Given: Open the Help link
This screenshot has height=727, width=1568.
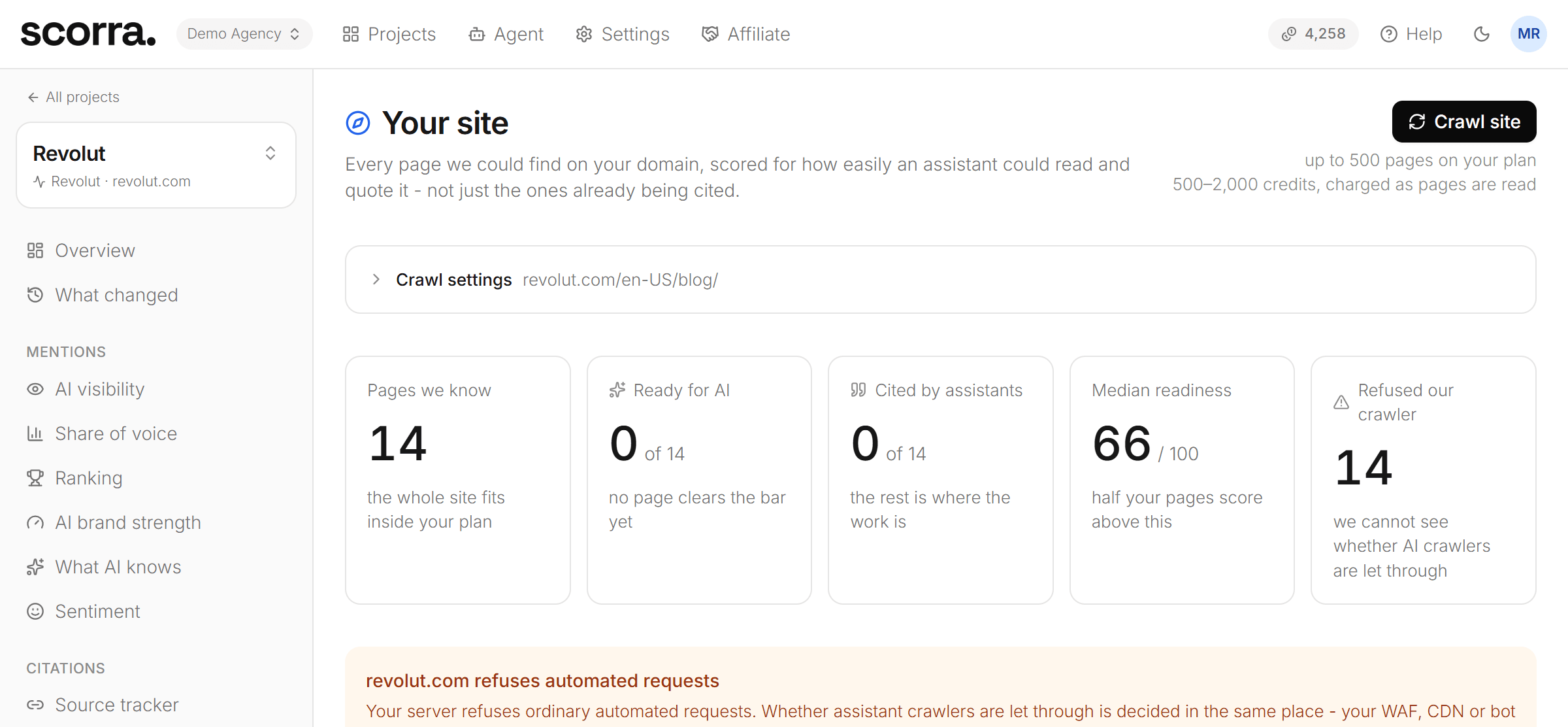Looking at the screenshot, I should (1411, 34).
